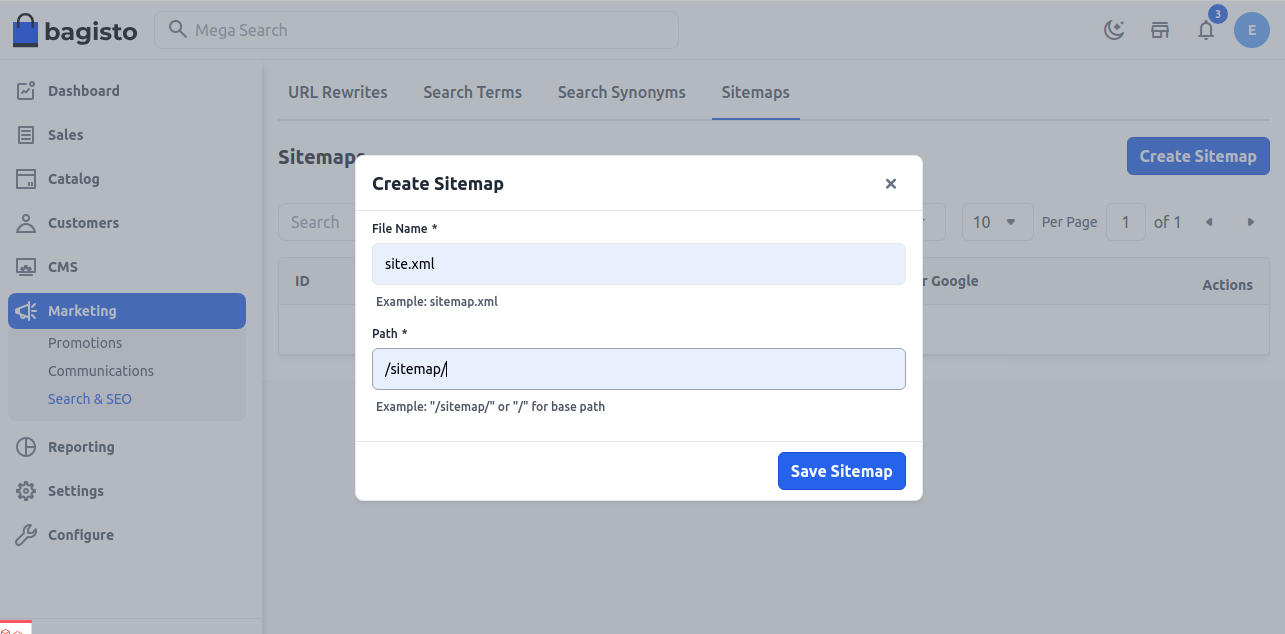Screen dimensions: 1285x634
Task: Select Promotions submenu link
Action: 85,343
